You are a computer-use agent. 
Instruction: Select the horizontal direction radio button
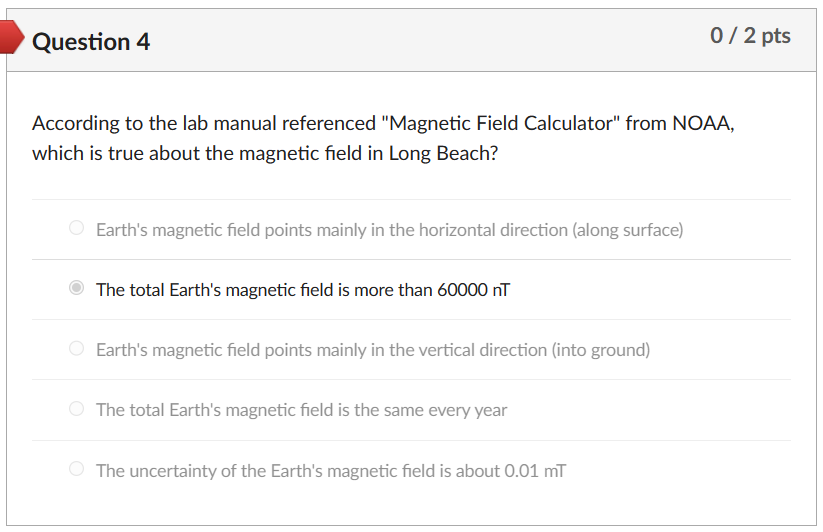pos(77,228)
